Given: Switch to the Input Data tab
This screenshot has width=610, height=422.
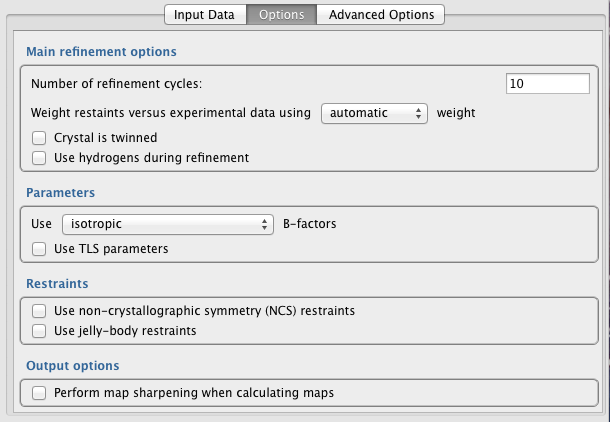Looking at the screenshot, I should click(x=205, y=15).
